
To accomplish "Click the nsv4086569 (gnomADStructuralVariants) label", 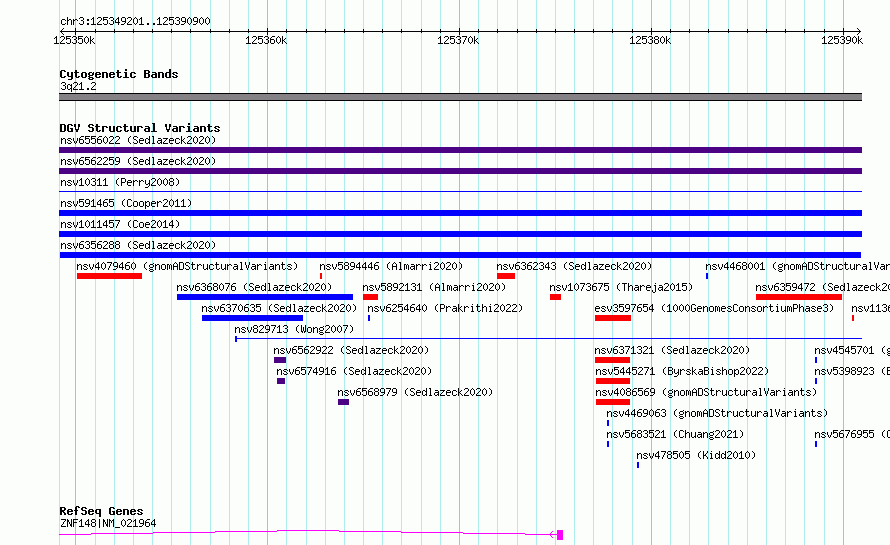I will (706, 392).
